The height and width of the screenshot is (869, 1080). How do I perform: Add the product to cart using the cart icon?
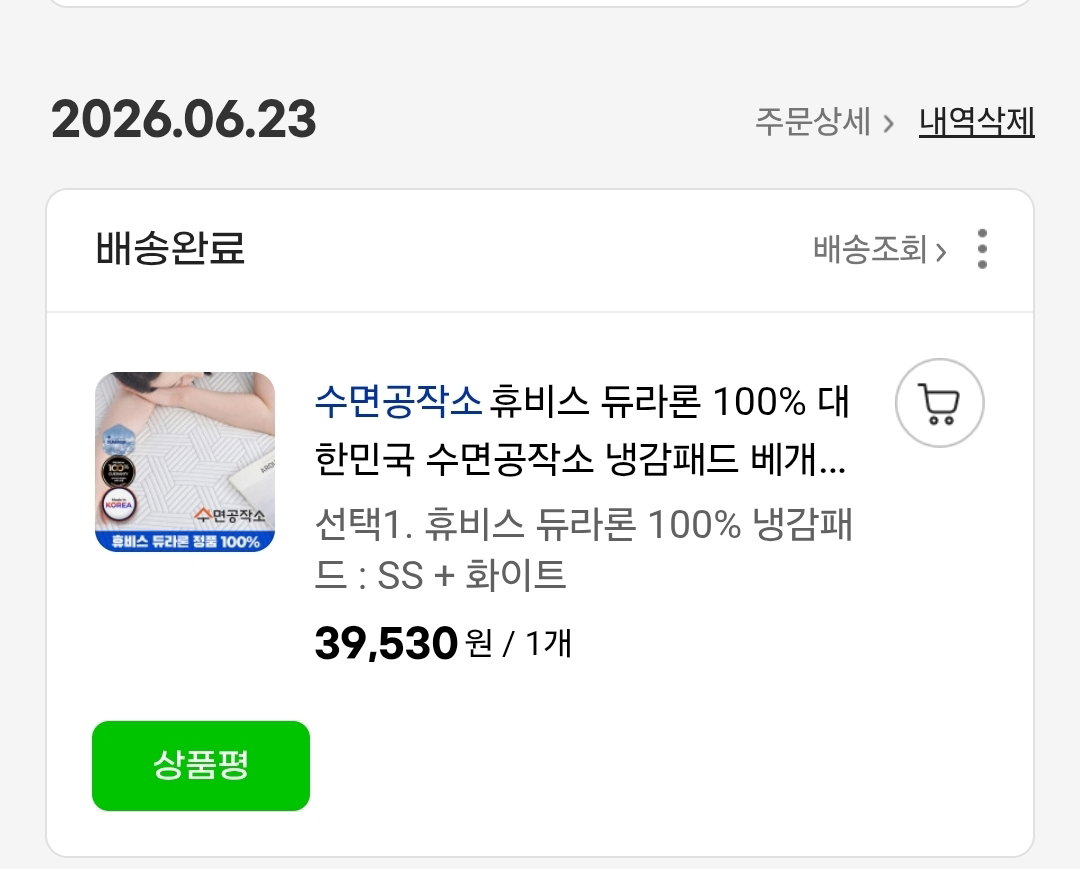tap(939, 403)
